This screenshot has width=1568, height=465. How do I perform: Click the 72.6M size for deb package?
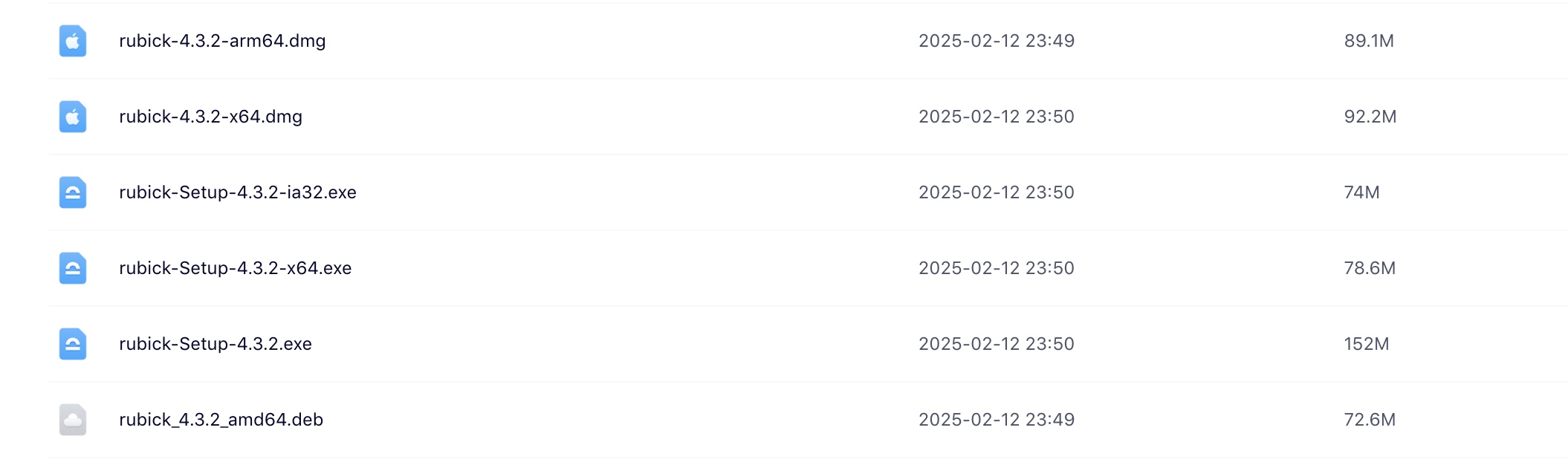[1370, 420]
